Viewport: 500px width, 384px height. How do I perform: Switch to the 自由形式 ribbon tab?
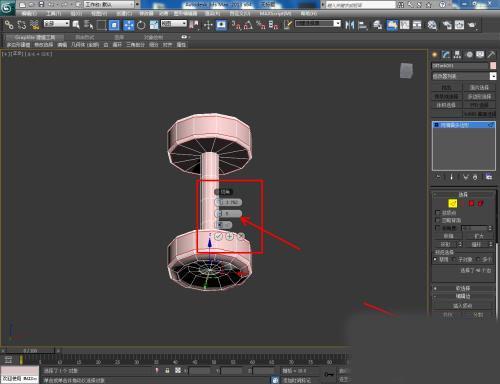tap(84, 37)
